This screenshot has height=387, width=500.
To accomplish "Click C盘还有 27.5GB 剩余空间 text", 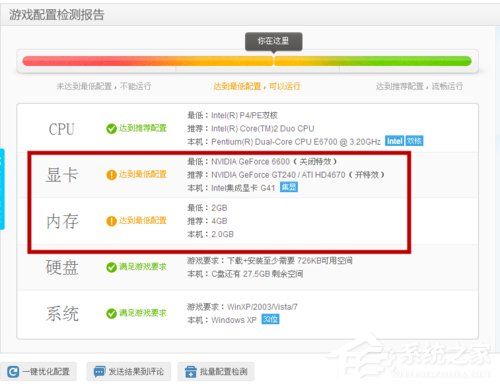I will pyautogui.click(x=257, y=274).
